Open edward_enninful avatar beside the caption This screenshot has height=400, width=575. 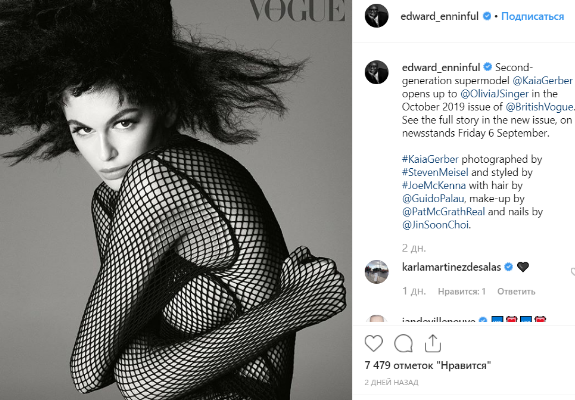coord(377,72)
